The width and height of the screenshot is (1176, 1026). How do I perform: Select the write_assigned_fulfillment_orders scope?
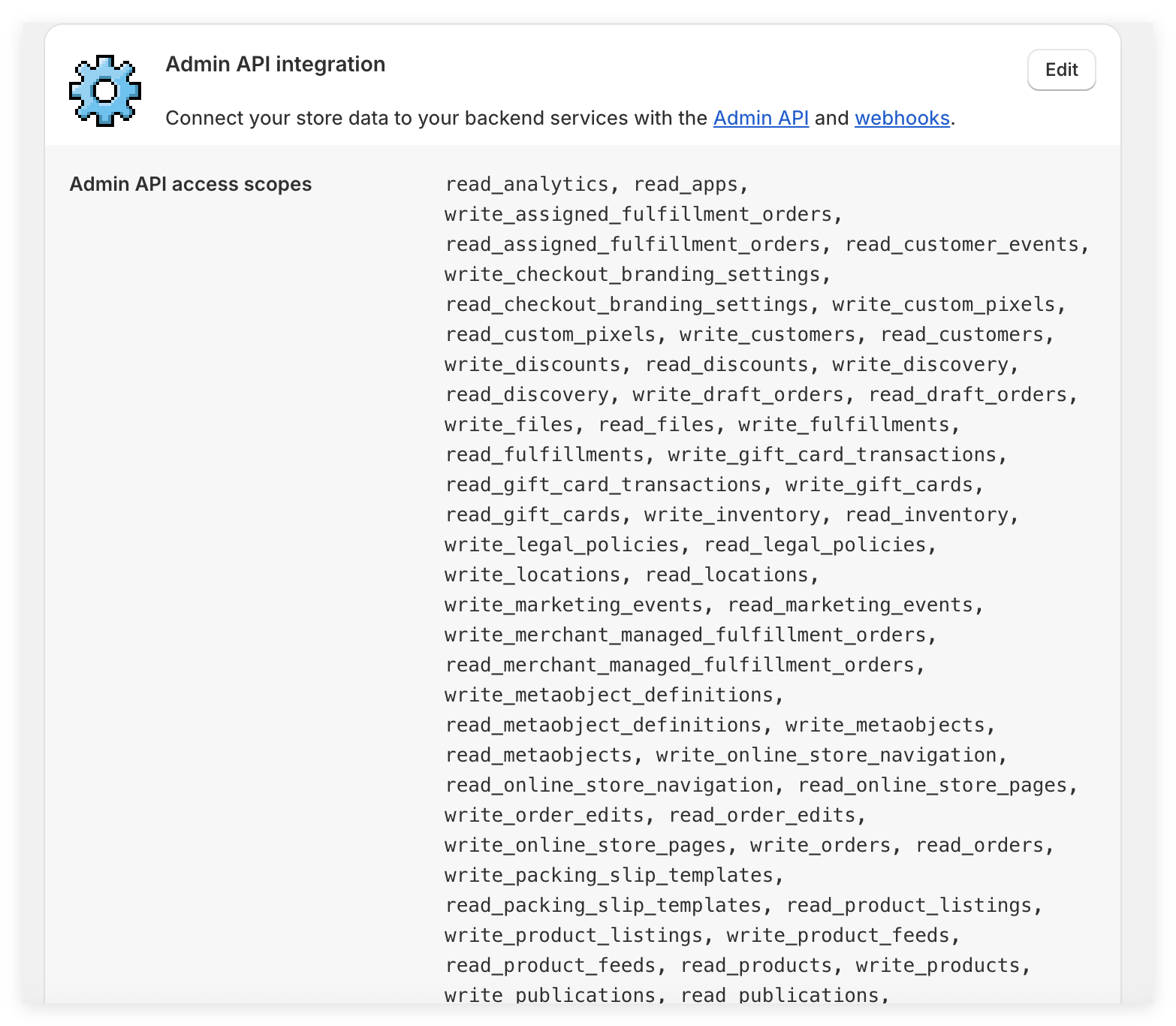coord(638,214)
